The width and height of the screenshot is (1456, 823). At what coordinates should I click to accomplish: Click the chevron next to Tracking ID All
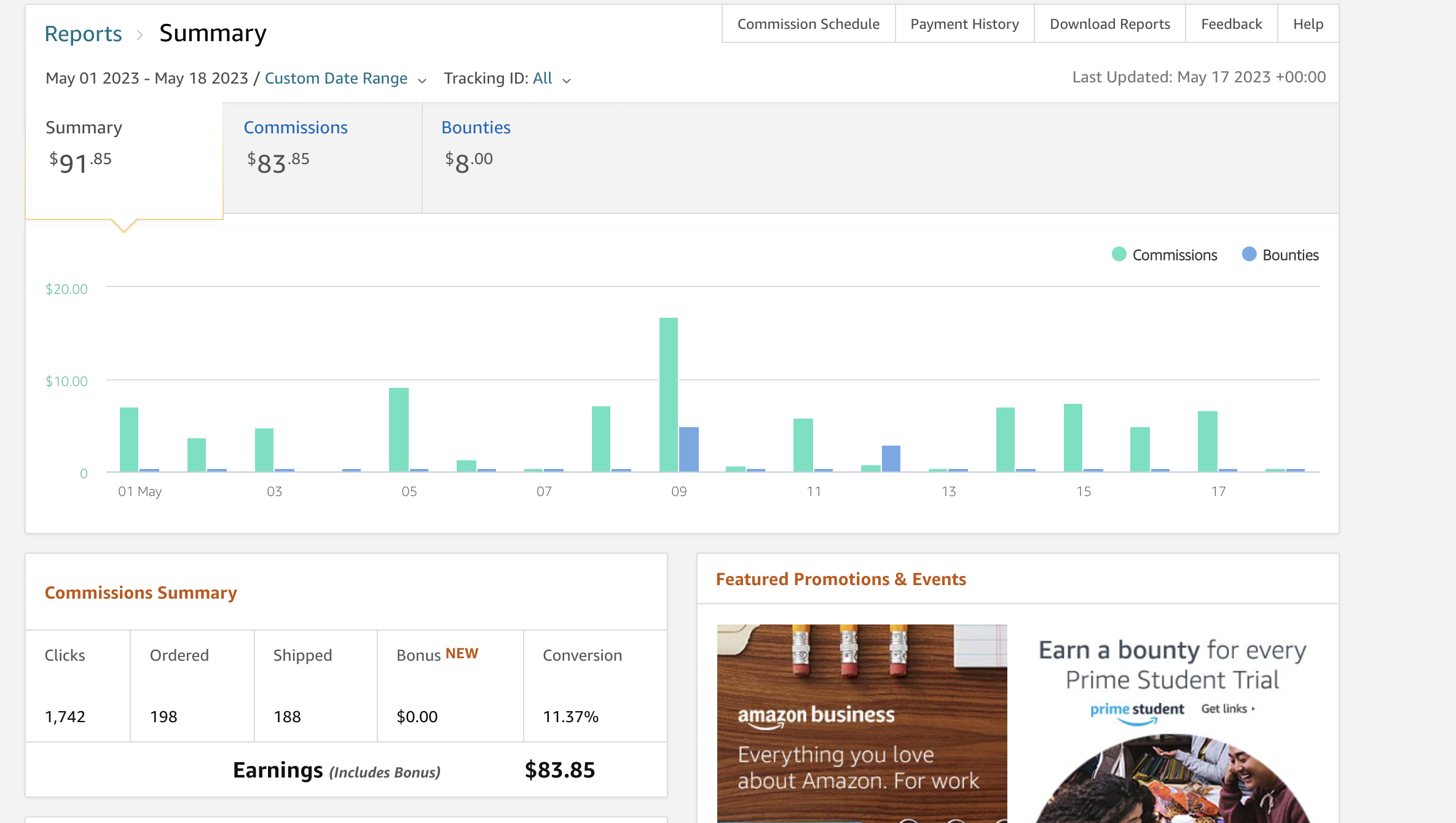pyautogui.click(x=567, y=81)
